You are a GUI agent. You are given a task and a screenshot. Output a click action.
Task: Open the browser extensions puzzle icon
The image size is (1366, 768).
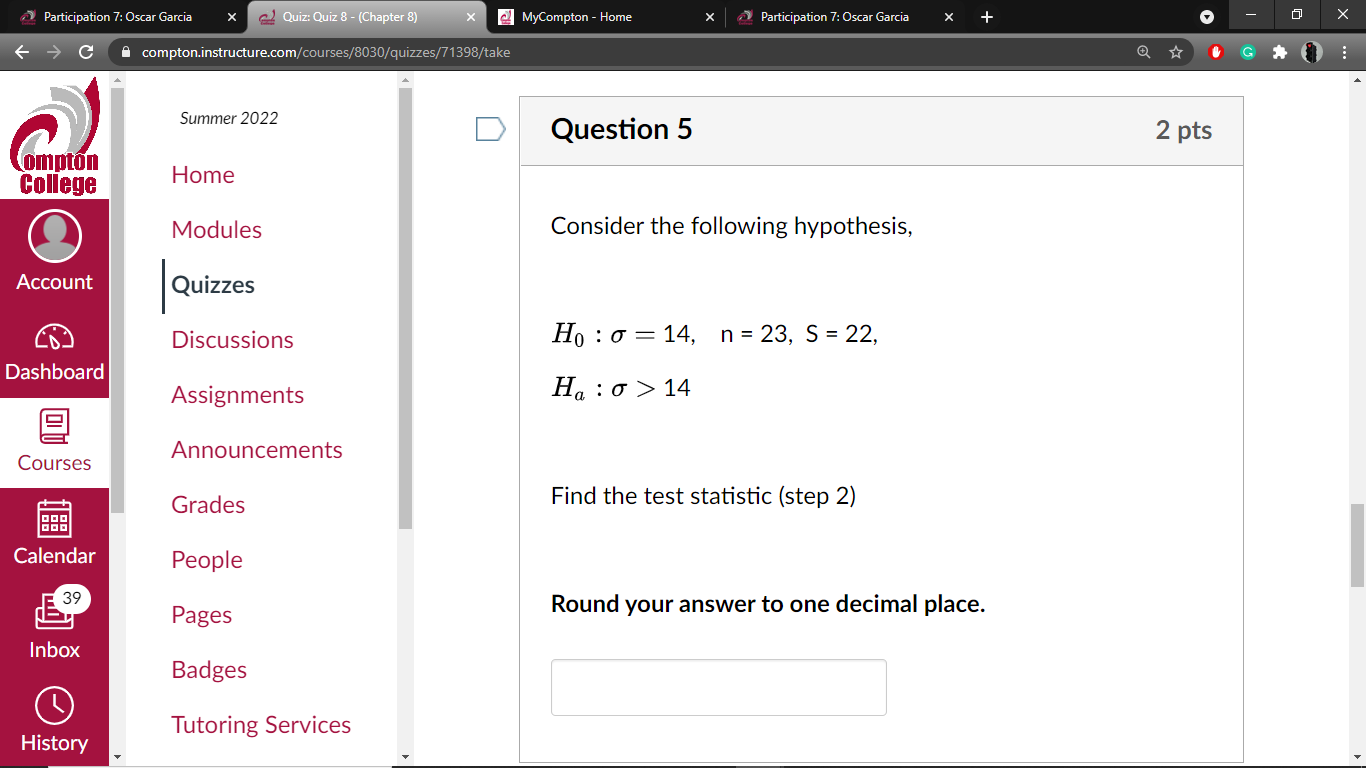1280,52
